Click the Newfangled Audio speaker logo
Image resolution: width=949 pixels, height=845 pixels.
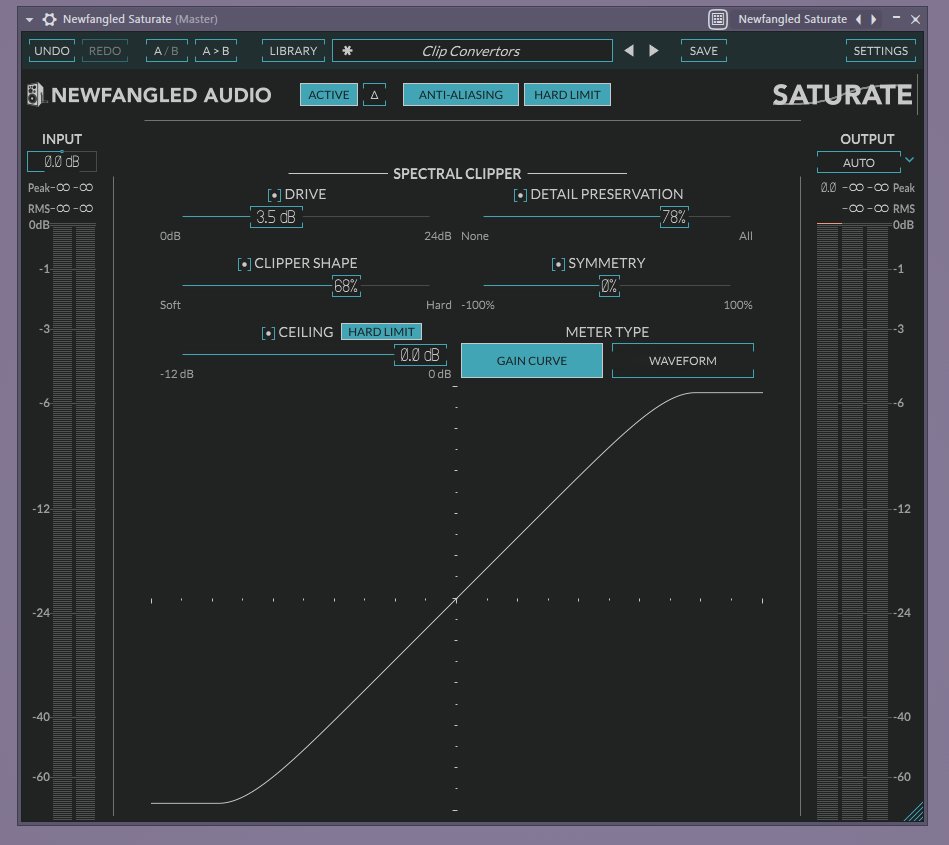point(36,94)
